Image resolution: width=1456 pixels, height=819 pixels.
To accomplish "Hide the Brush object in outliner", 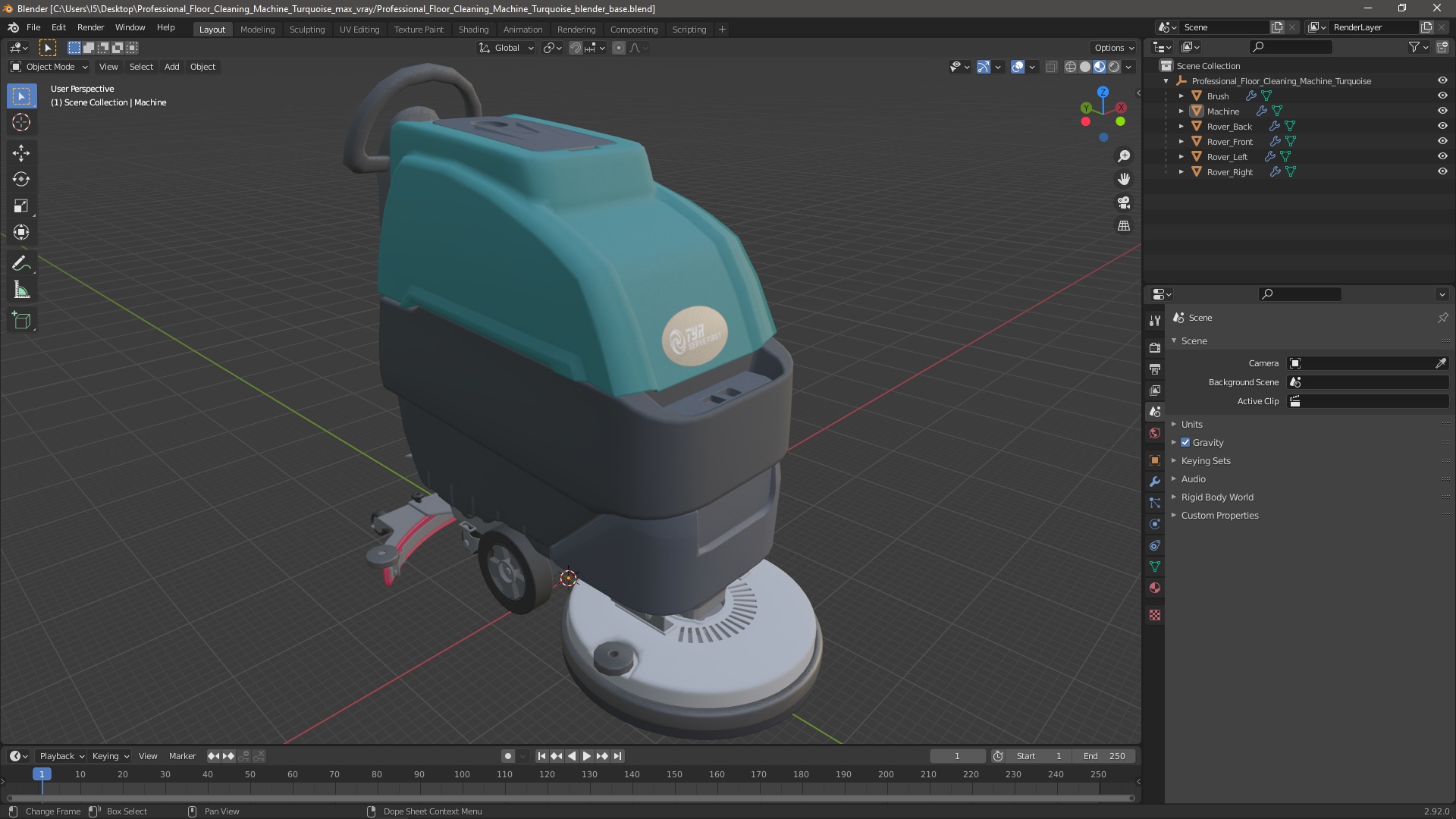I will tap(1442, 96).
